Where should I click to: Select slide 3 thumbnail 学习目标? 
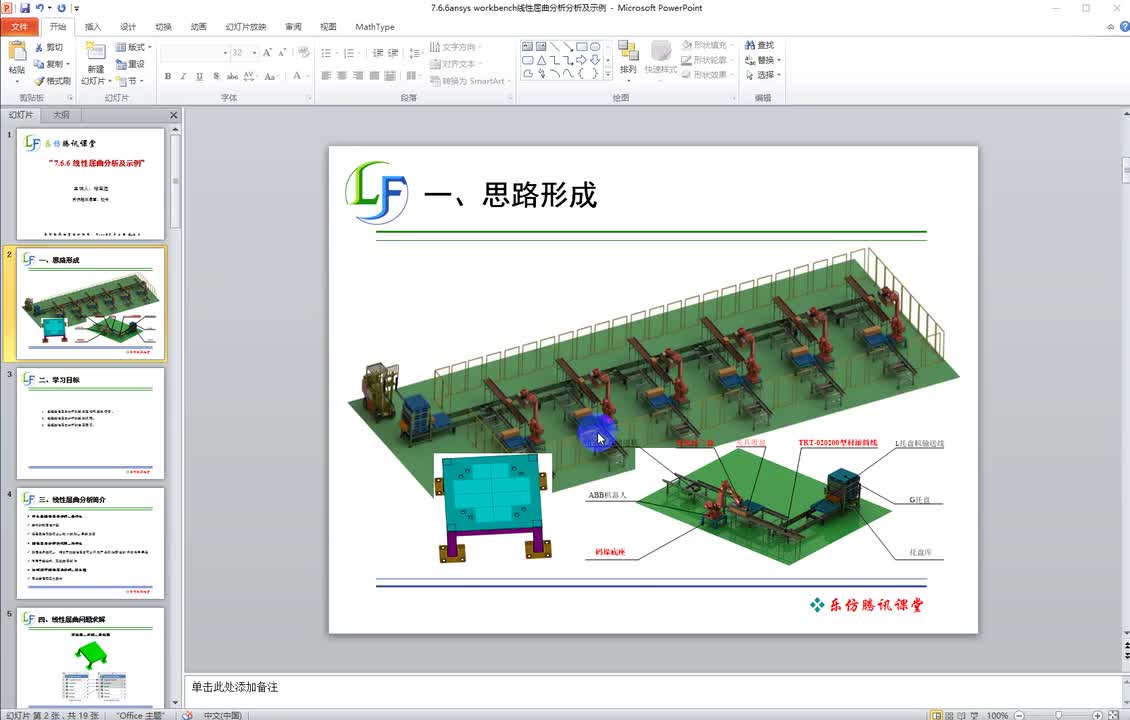click(90, 423)
